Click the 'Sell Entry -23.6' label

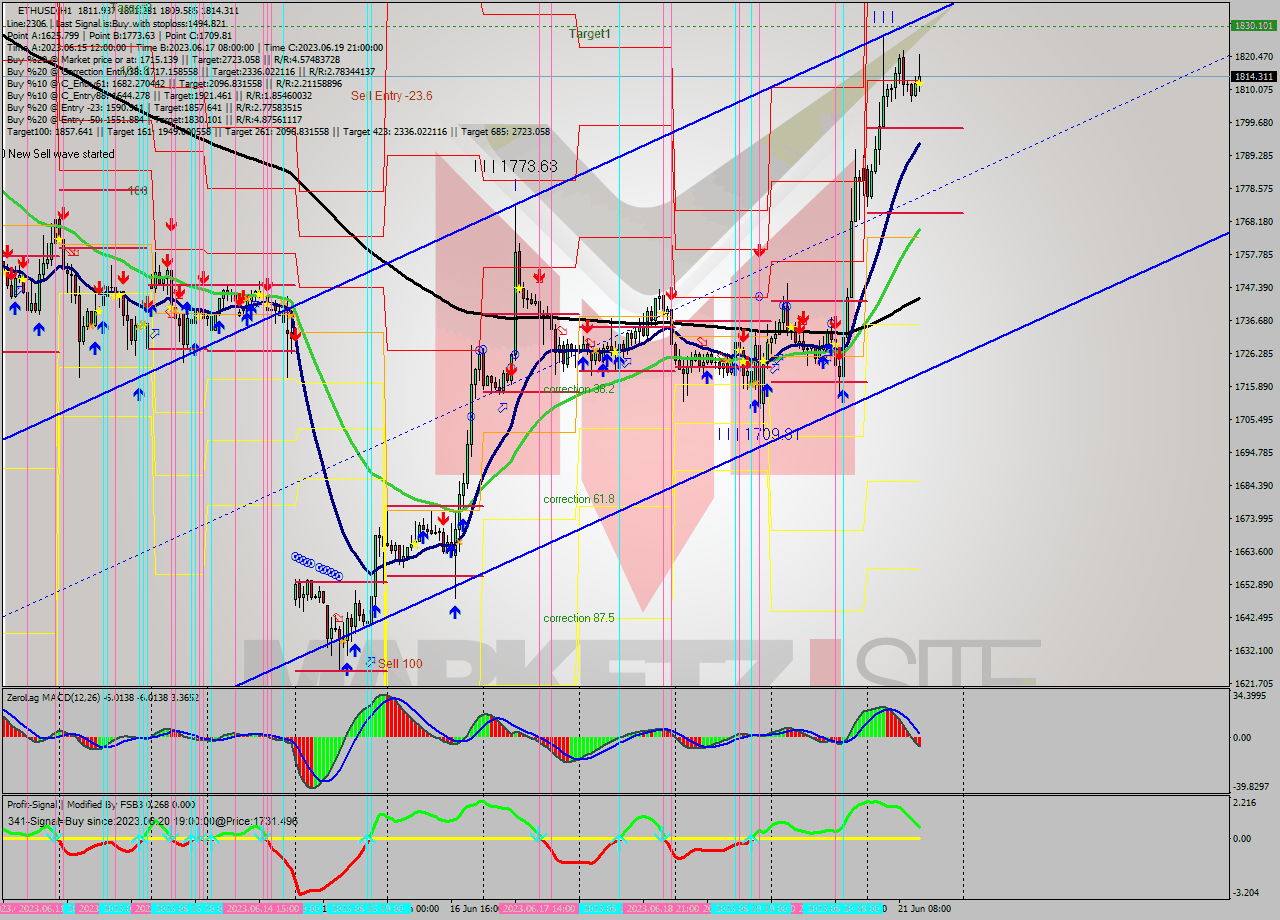click(x=391, y=95)
